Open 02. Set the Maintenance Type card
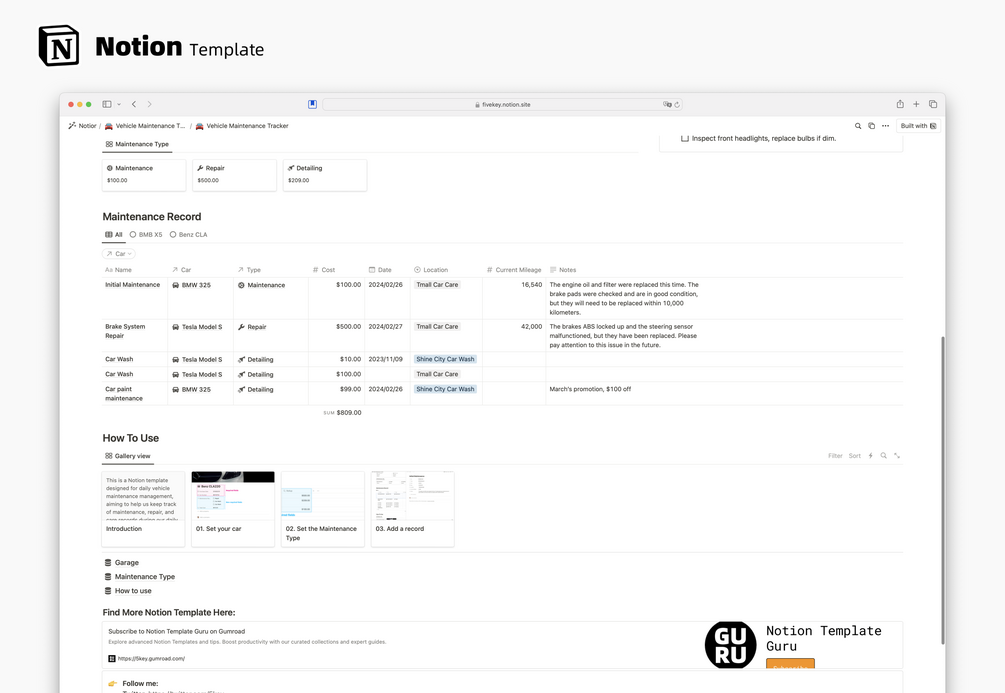 [323, 509]
